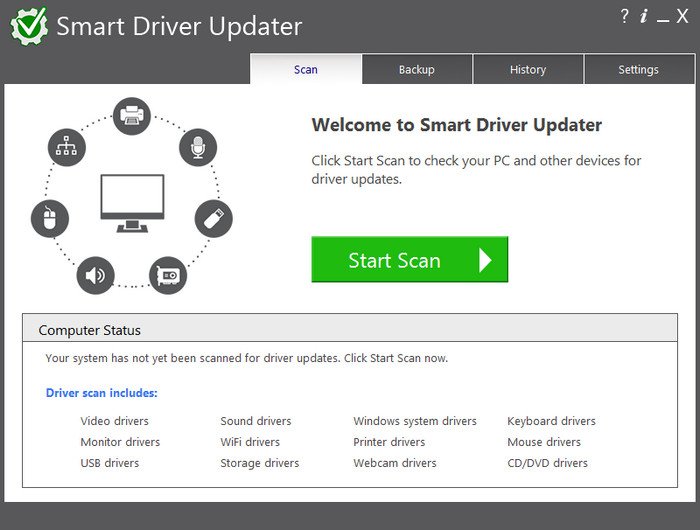Screen dimensions: 700x530
Task: Click the 'system has not yet been scanned' message
Action: [x=246, y=358]
